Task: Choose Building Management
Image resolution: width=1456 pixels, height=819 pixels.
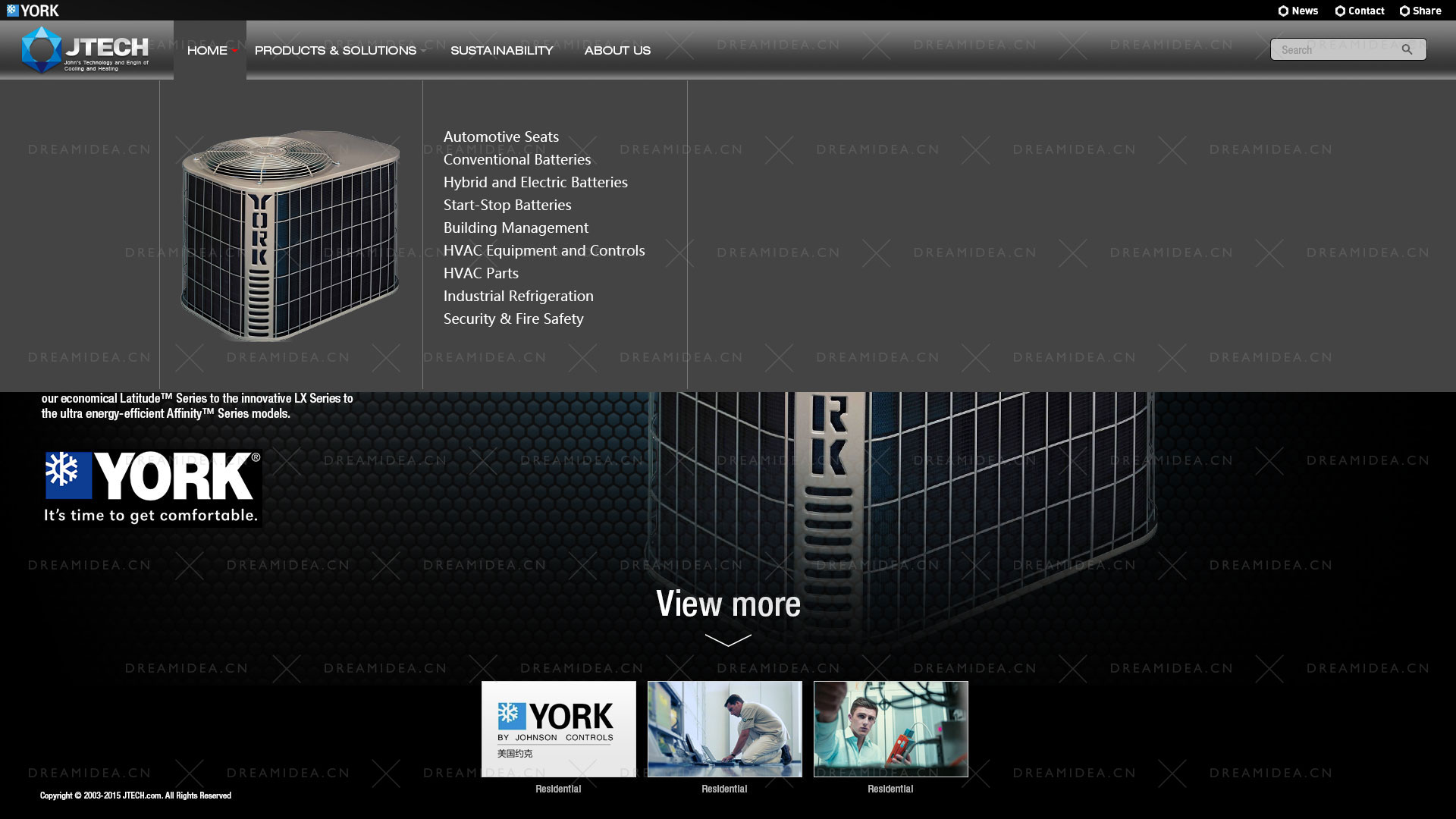Action: point(516,227)
